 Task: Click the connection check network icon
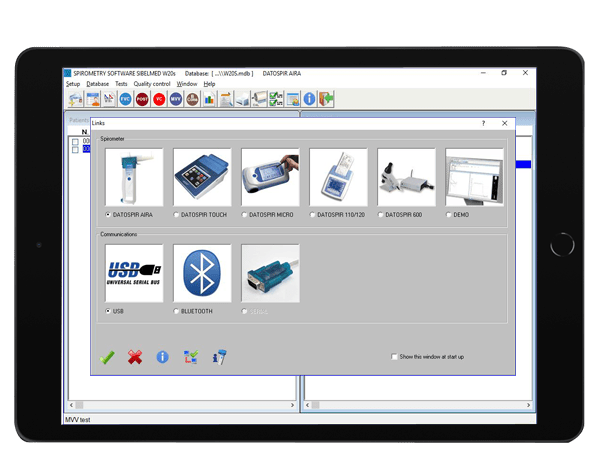coord(191,357)
